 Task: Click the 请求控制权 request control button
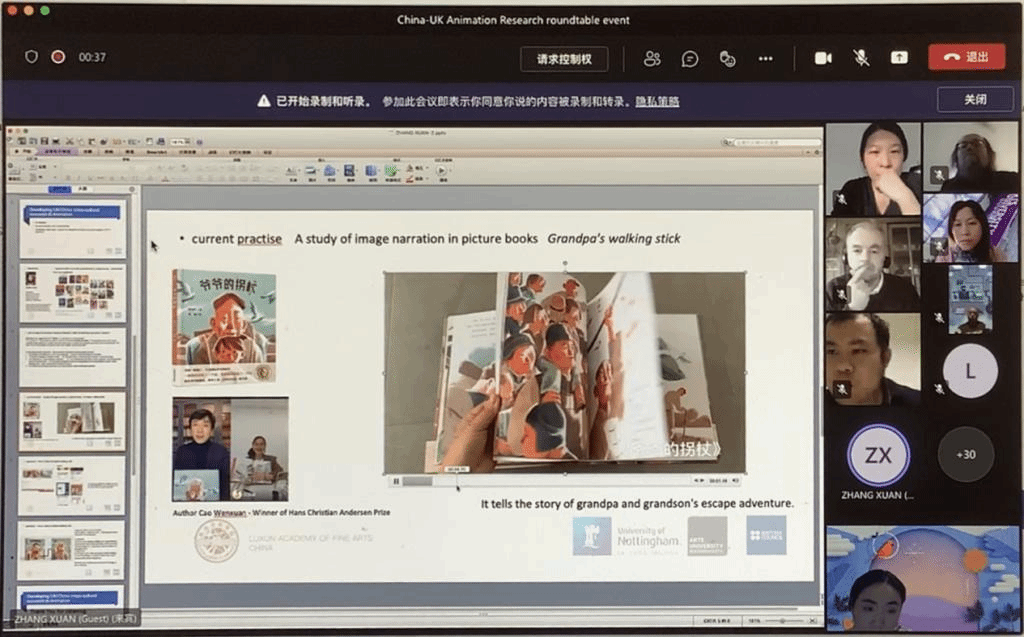[x=564, y=59]
